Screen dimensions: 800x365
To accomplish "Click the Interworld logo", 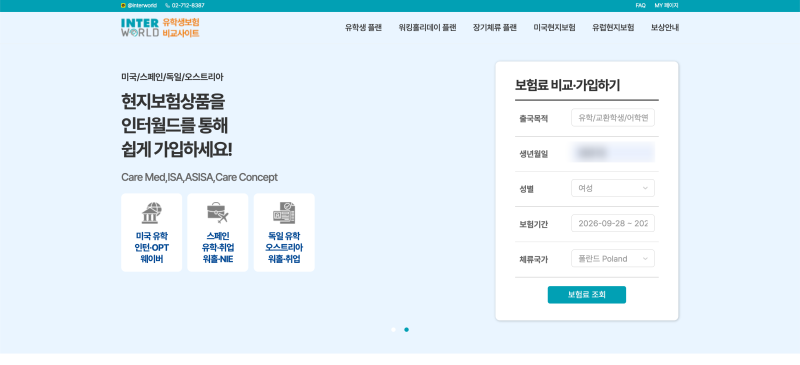I will (x=160, y=28).
